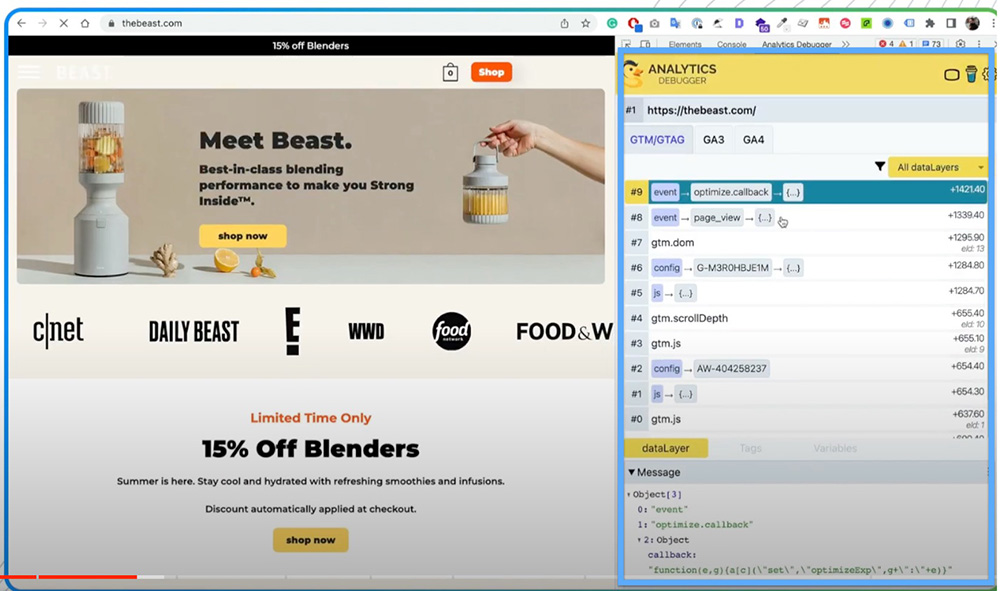Screen dimensions: 1000x591
Task: Expand the object in row #1 js
Action: tap(686, 394)
